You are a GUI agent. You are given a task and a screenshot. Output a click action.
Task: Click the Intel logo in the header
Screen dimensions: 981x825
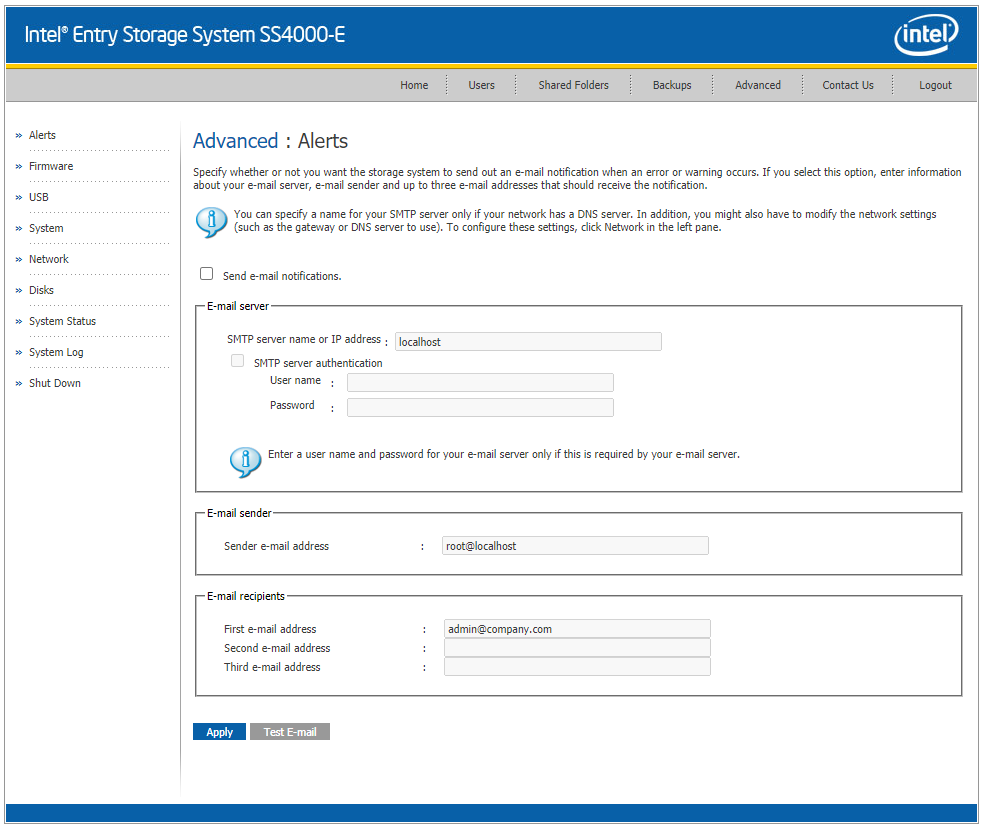[x=926, y=34]
